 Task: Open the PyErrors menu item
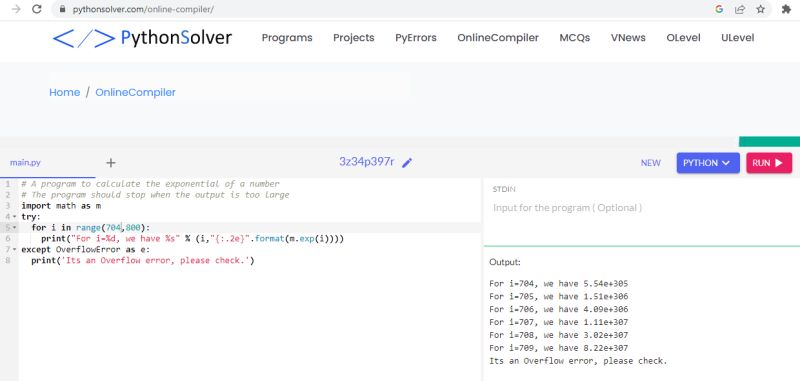tap(416, 38)
